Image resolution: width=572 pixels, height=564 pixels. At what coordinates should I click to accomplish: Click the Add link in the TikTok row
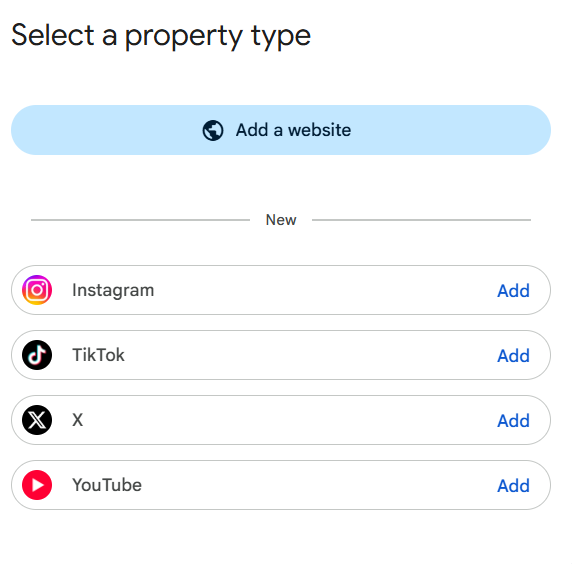point(513,356)
